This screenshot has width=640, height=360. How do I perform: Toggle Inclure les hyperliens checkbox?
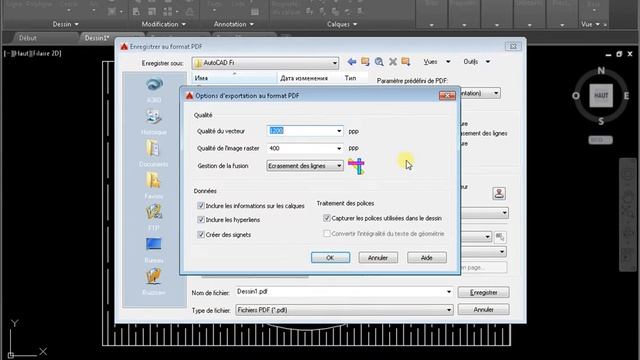click(201, 220)
